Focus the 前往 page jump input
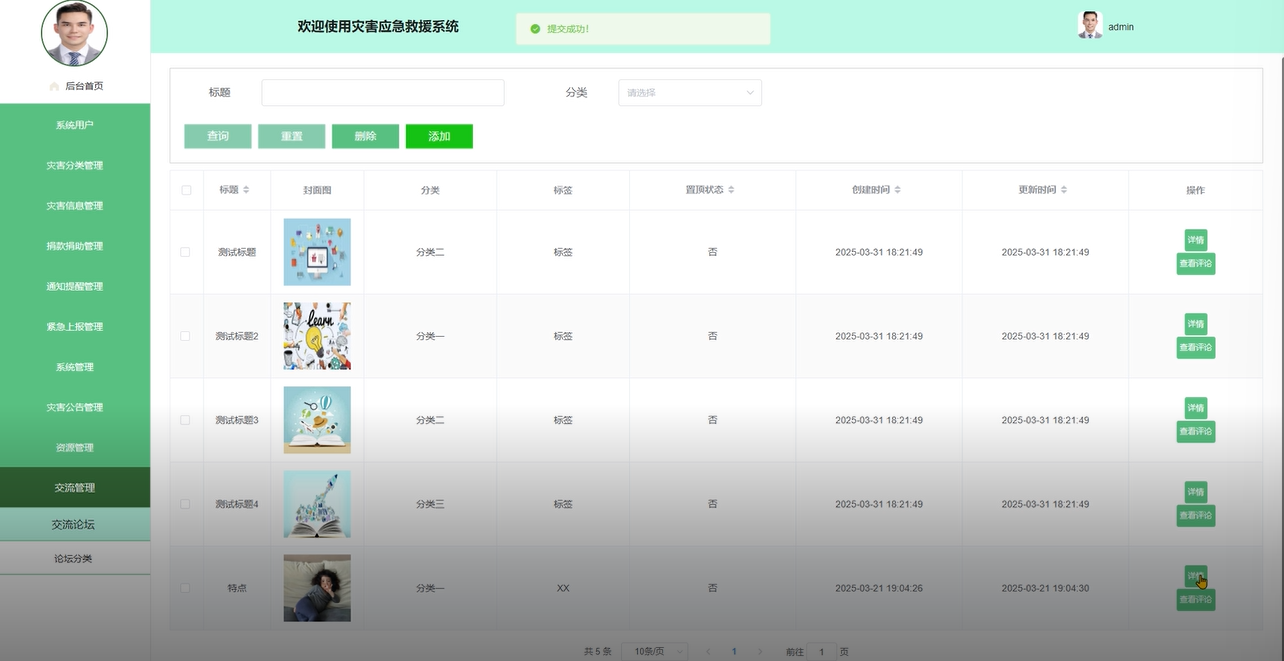 [x=822, y=652]
